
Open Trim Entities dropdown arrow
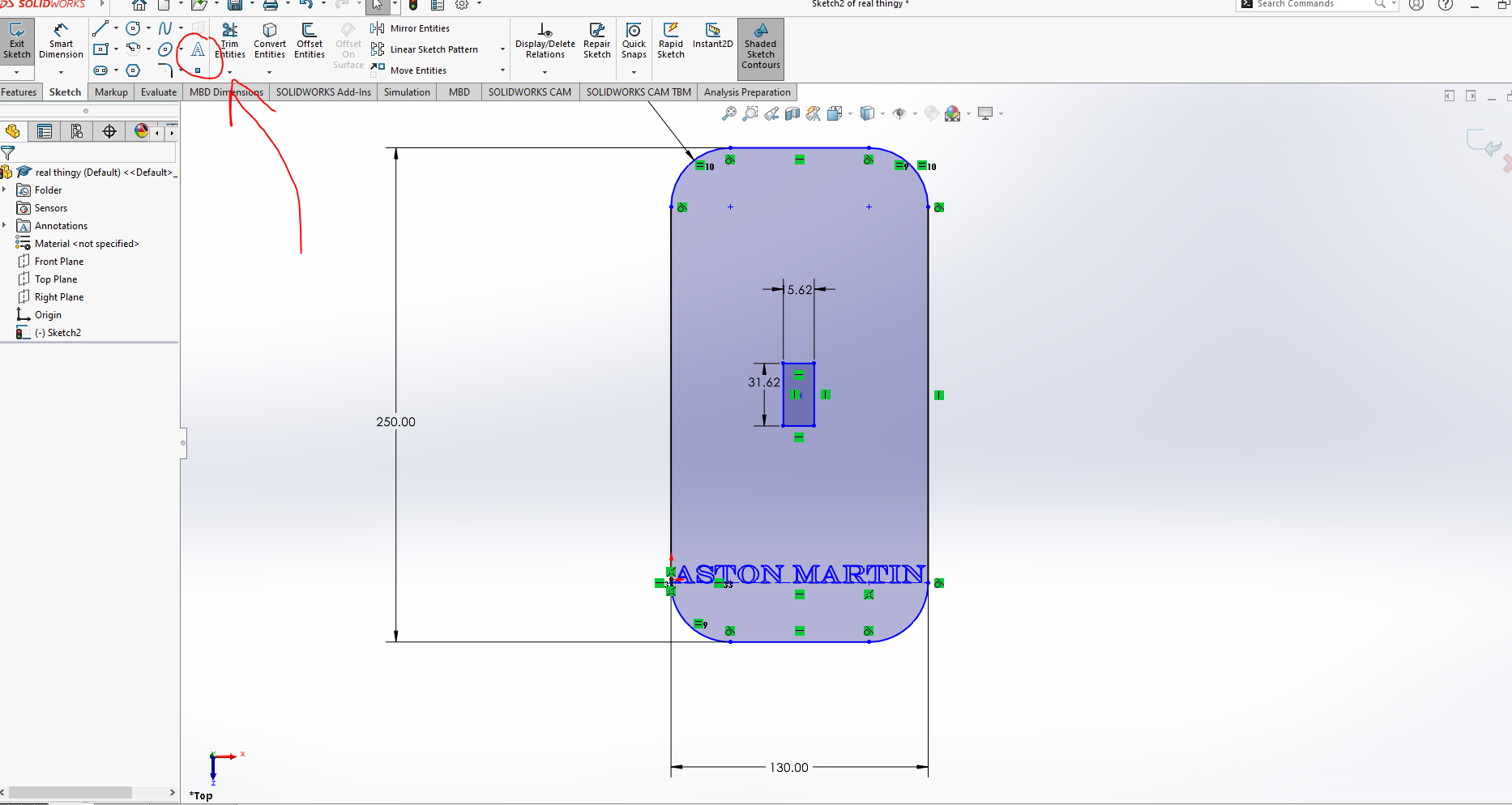(229, 72)
